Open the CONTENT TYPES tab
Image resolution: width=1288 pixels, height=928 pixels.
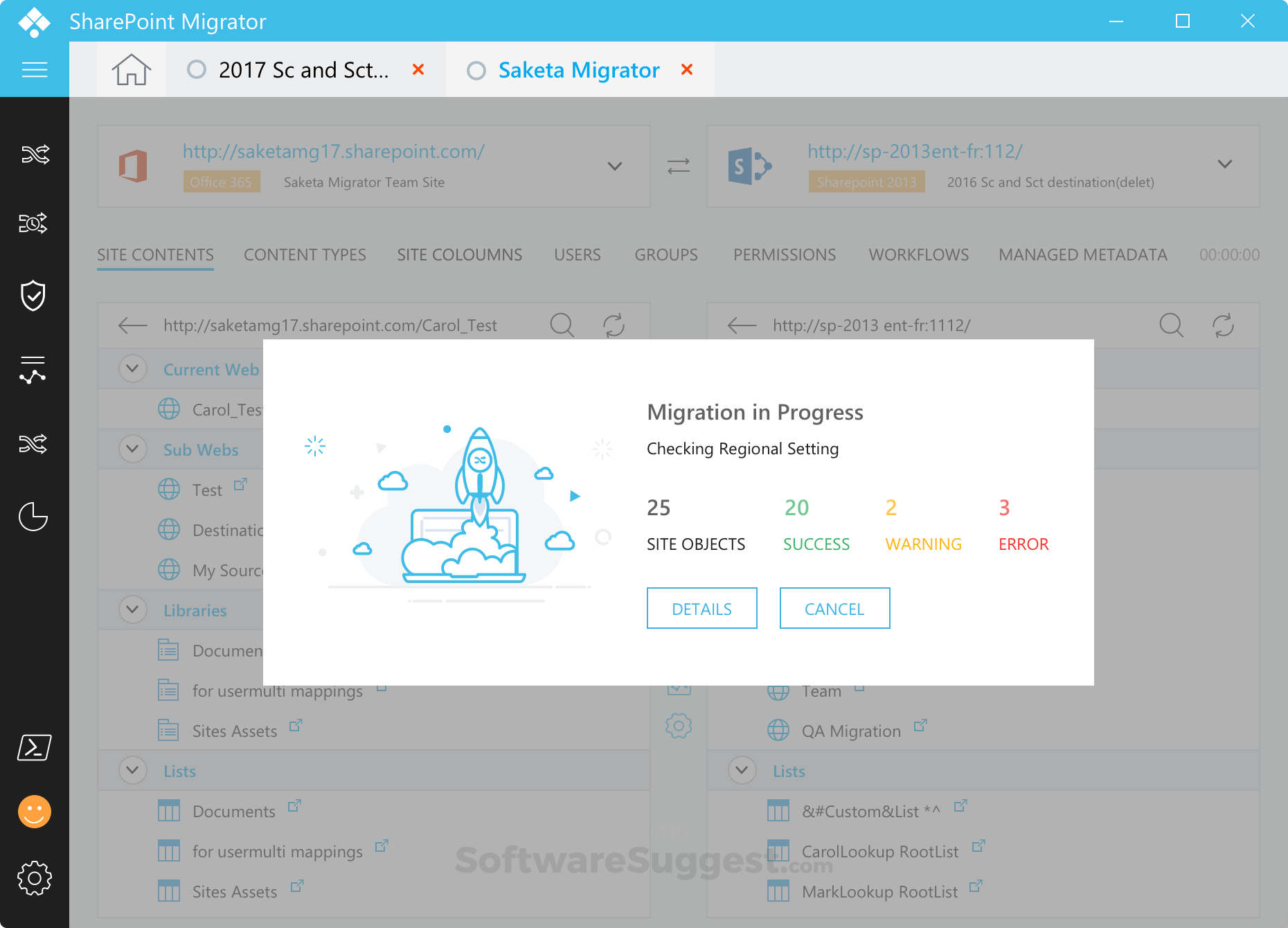point(305,254)
